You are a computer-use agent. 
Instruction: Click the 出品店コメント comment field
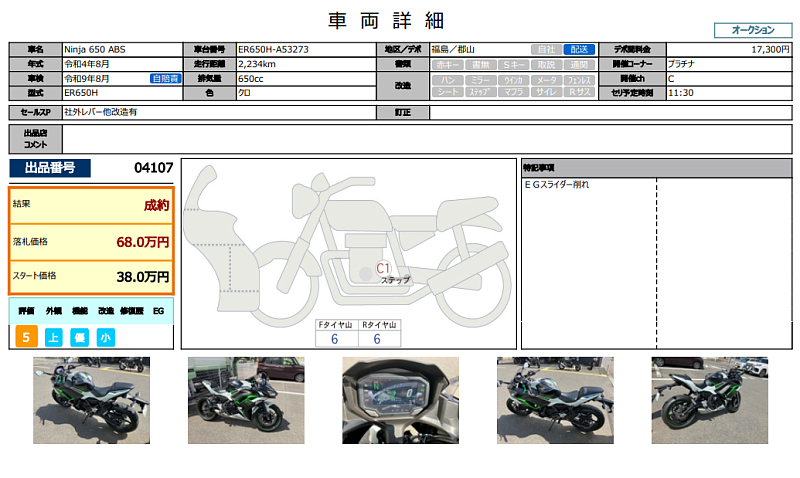pos(427,139)
